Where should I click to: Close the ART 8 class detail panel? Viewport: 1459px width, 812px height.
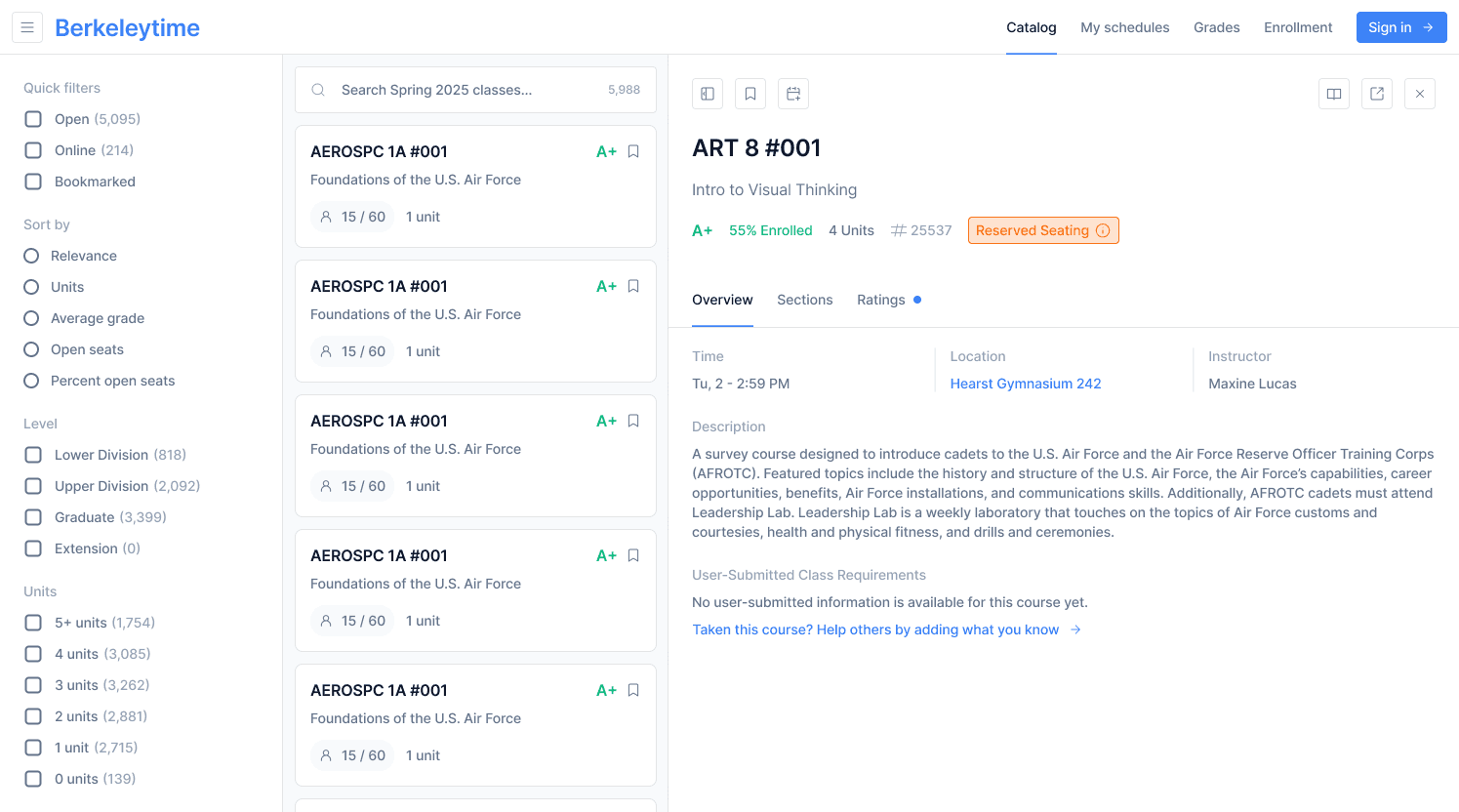click(x=1420, y=94)
